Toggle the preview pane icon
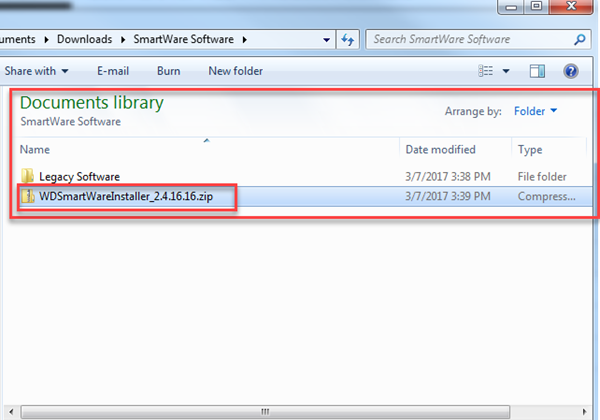 (x=537, y=71)
